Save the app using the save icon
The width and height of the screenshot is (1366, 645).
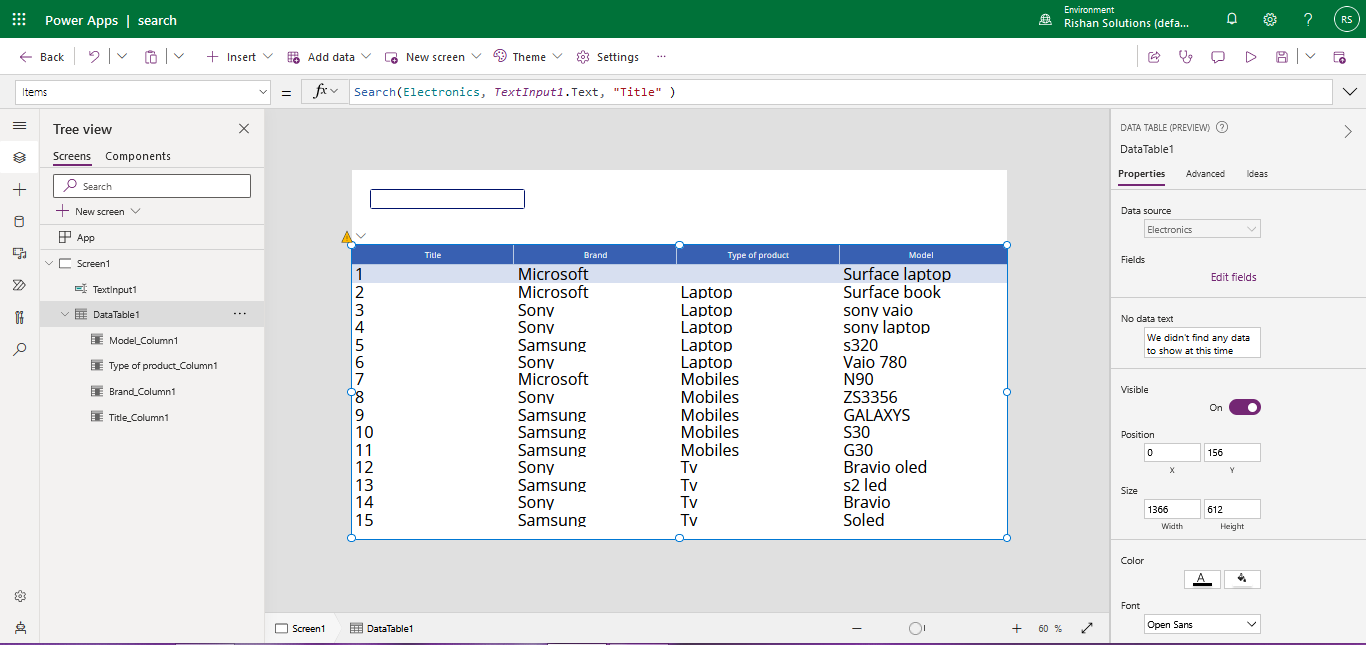[1283, 56]
